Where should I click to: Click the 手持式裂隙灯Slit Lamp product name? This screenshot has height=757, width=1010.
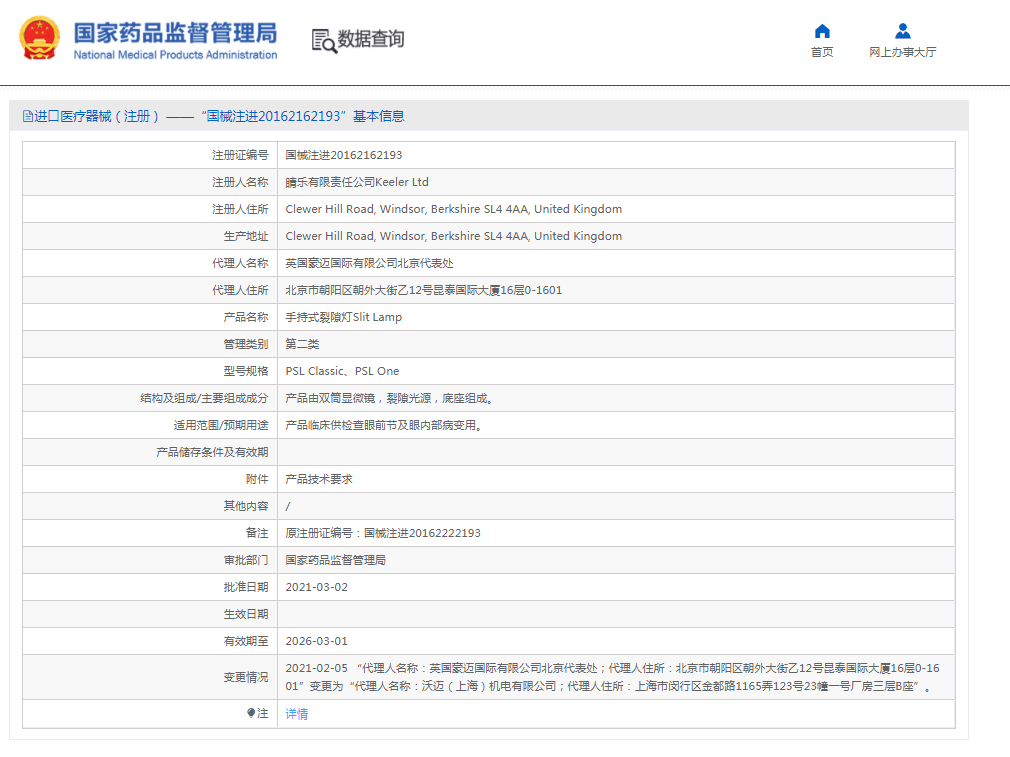click(344, 317)
